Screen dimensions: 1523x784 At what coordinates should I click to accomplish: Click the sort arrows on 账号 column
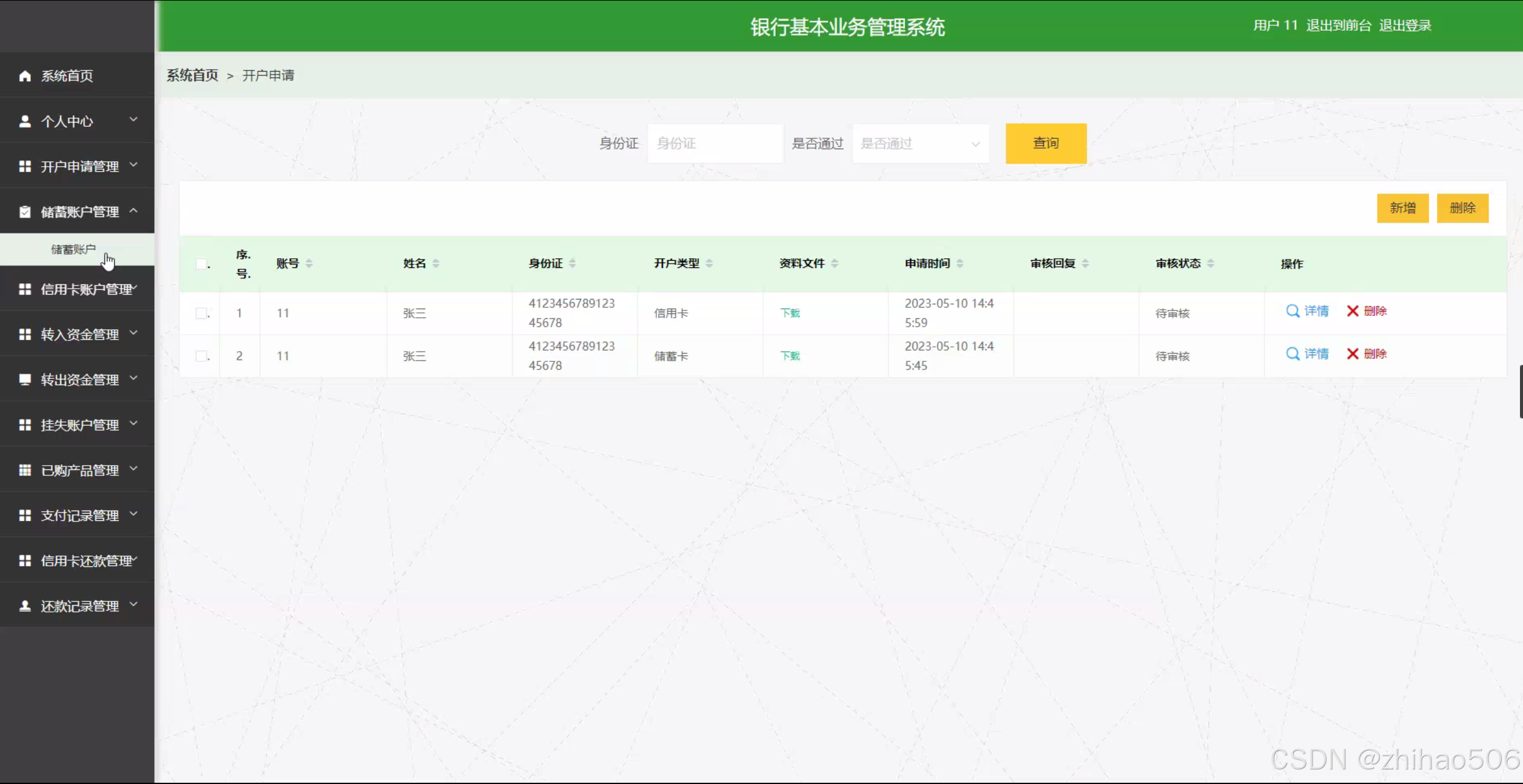[x=309, y=263]
